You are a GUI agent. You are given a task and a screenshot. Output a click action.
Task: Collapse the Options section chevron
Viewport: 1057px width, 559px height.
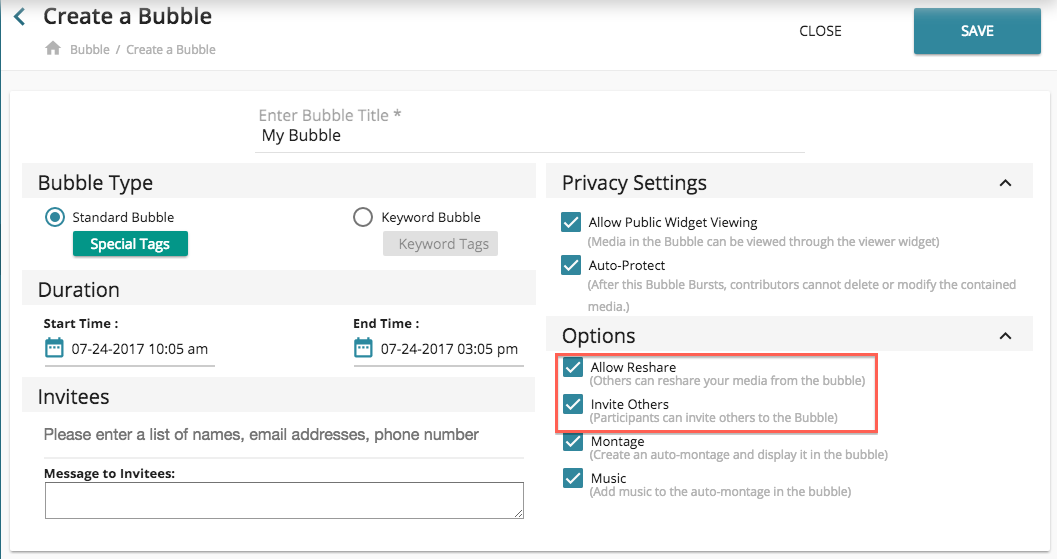click(x=1006, y=336)
